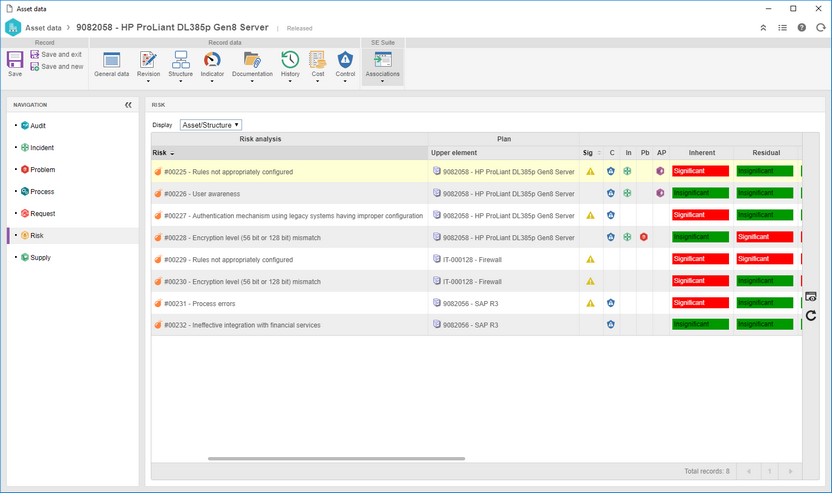Click Insignificant inherent swatch for #00232
832x493 pixels.
[x=700, y=324]
